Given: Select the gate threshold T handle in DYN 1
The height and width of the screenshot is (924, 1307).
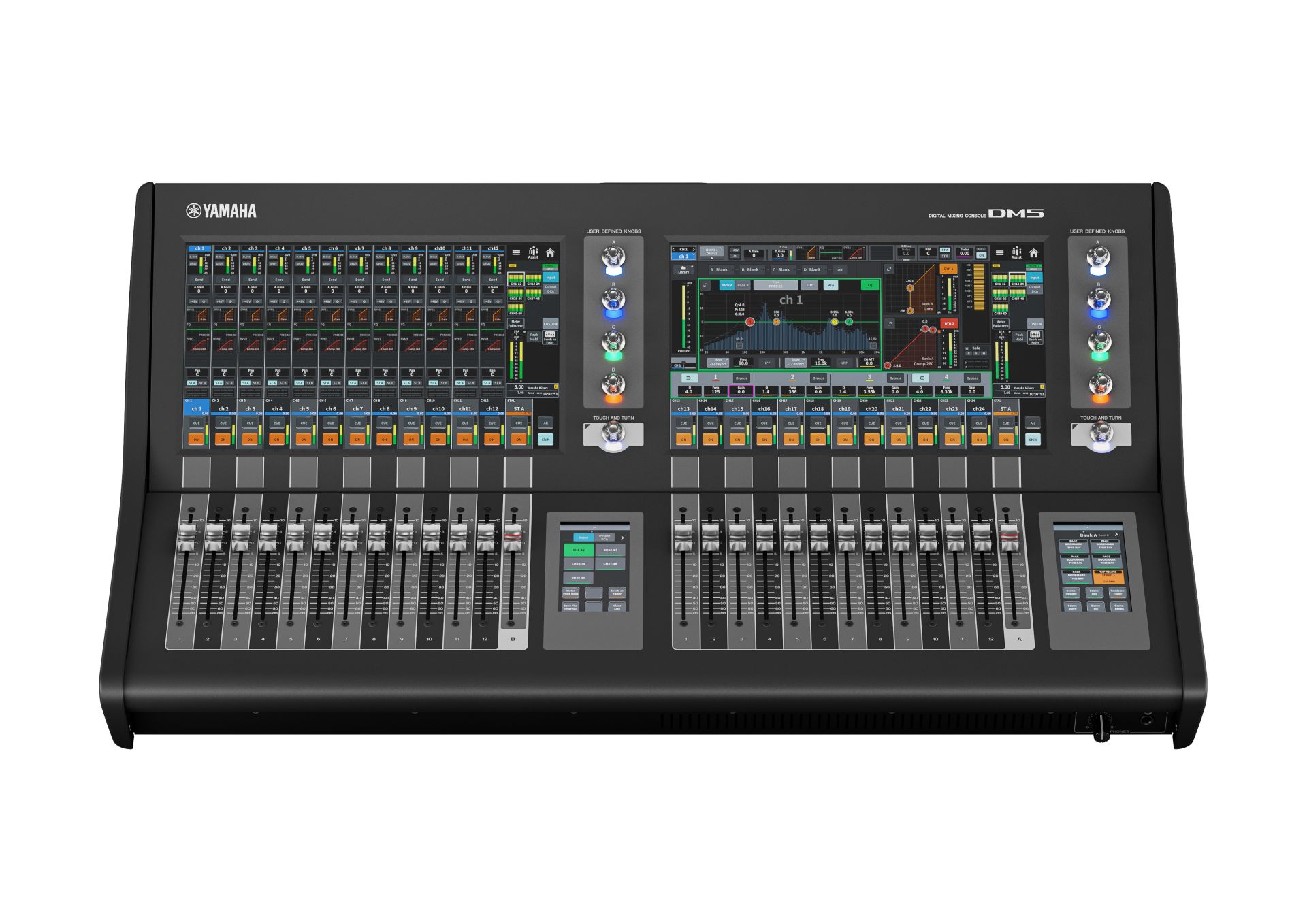Looking at the screenshot, I should point(910,288).
